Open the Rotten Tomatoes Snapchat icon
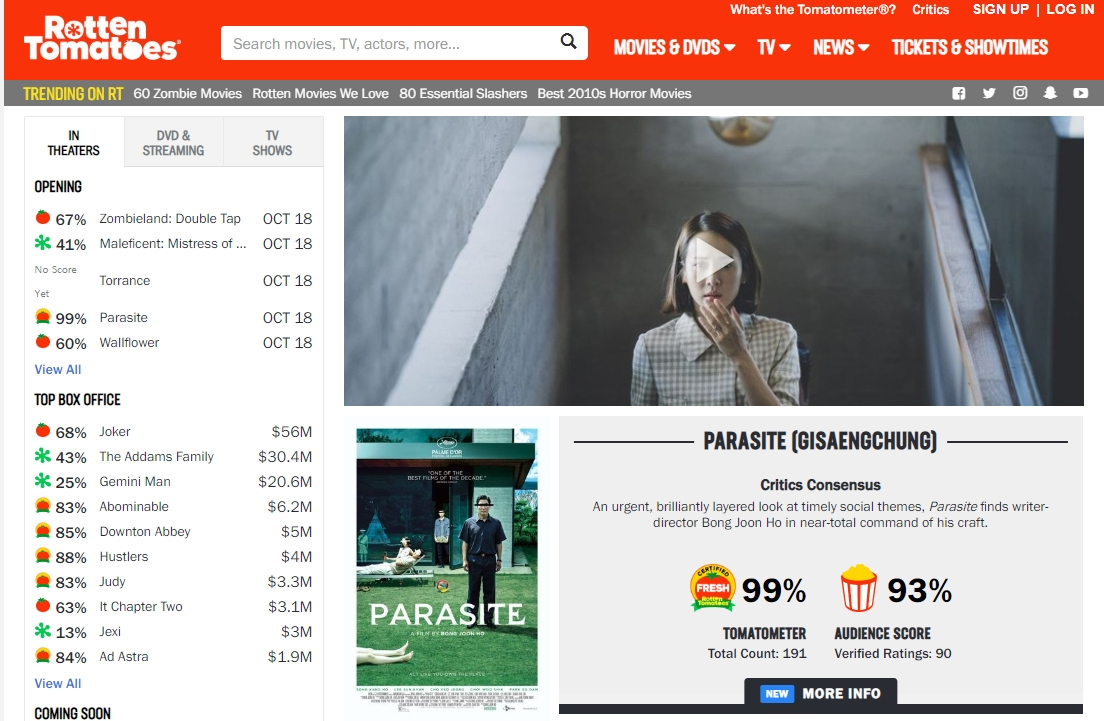This screenshot has height=721, width=1104. [x=1050, y=93]
